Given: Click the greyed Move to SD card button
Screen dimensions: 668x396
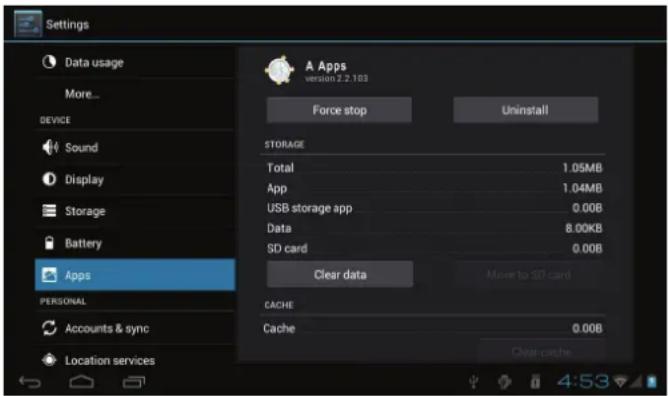Looking at the screenshot, I should (x=529, y=275).
